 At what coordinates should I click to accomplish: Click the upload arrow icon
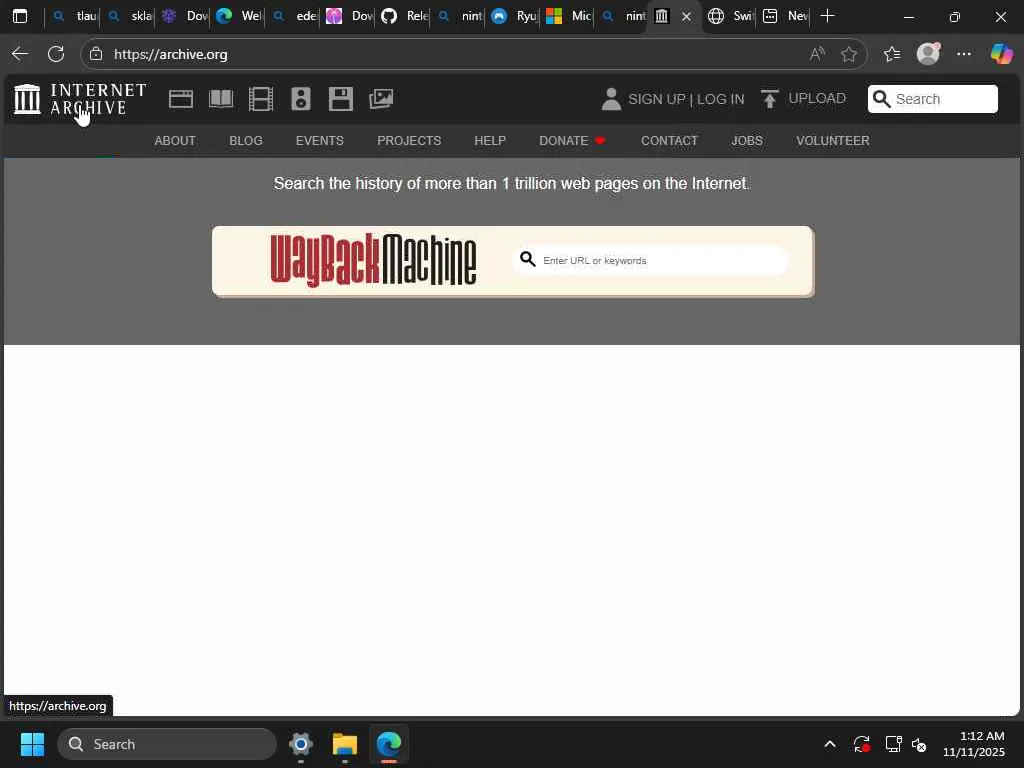pos(770,99)
